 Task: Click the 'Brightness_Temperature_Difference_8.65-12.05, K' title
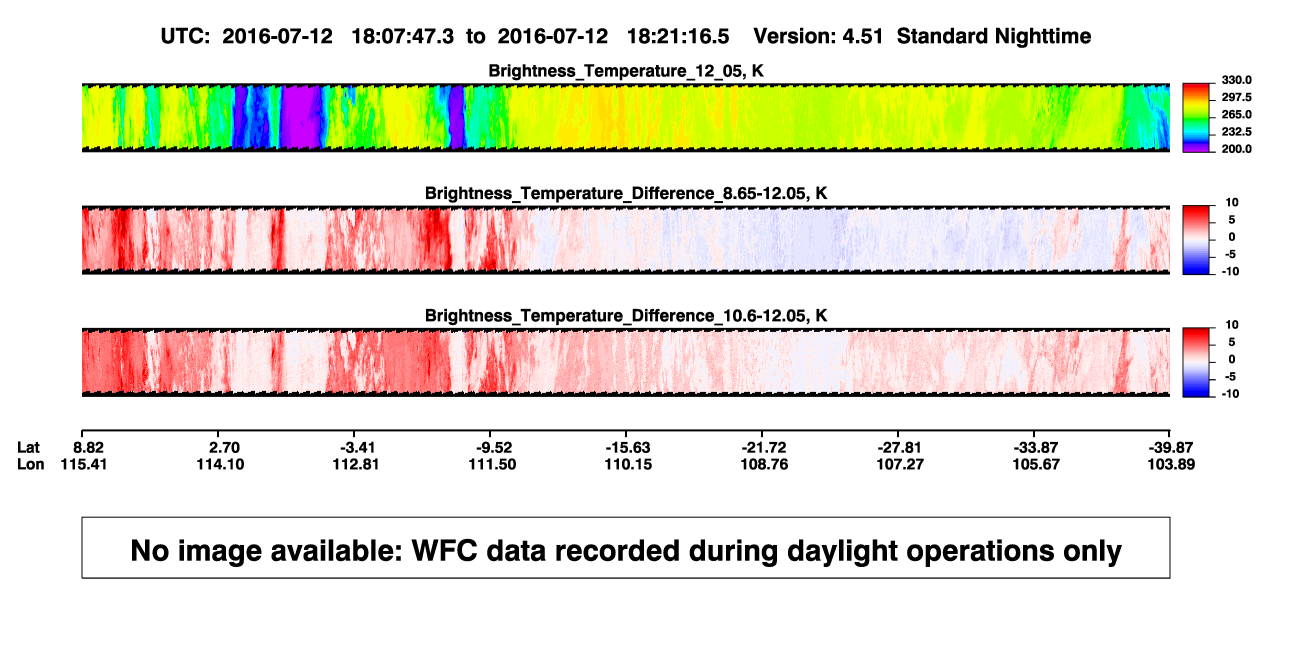coord(626,193)
